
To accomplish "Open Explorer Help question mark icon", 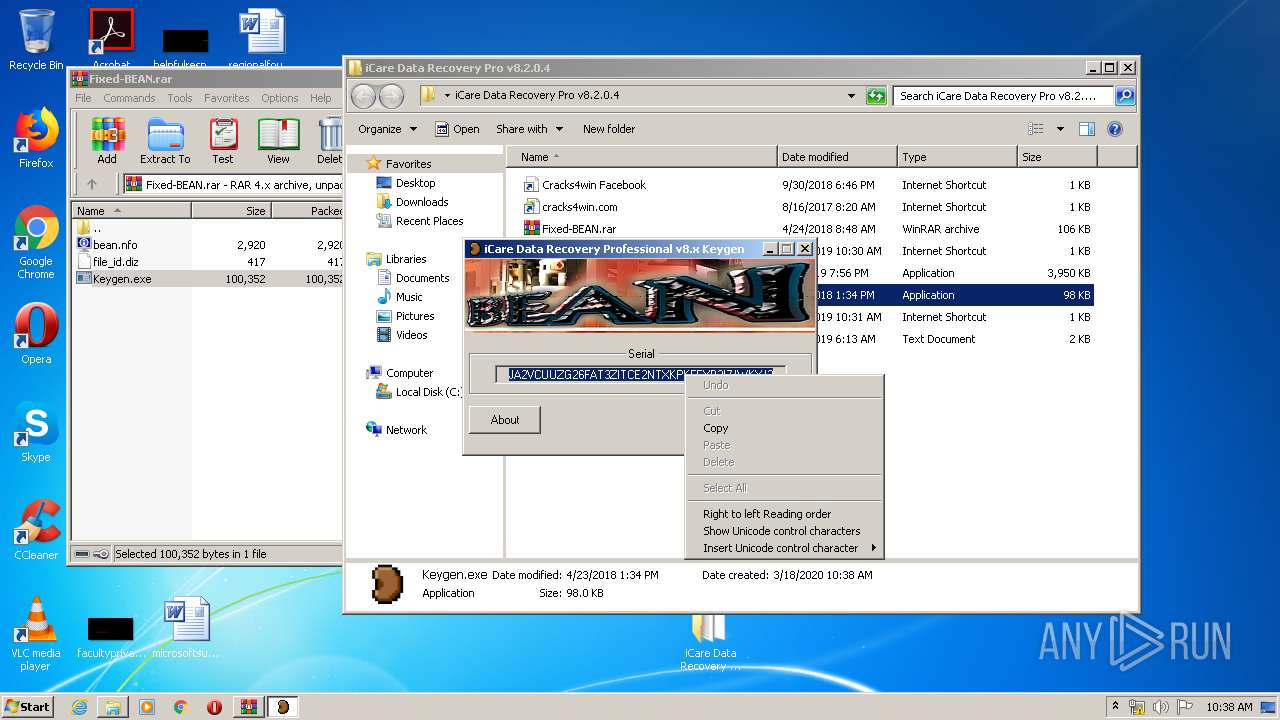I will [x=1115, y=129].
